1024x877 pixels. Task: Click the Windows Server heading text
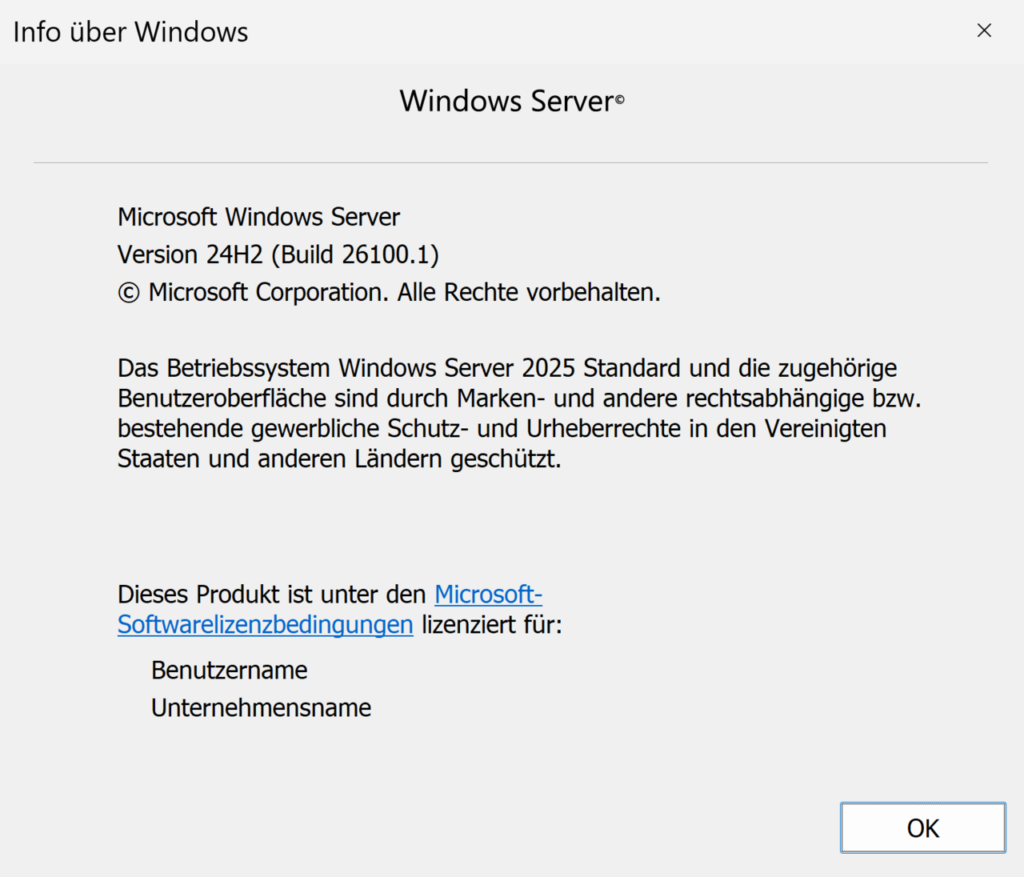pos(512,101)
